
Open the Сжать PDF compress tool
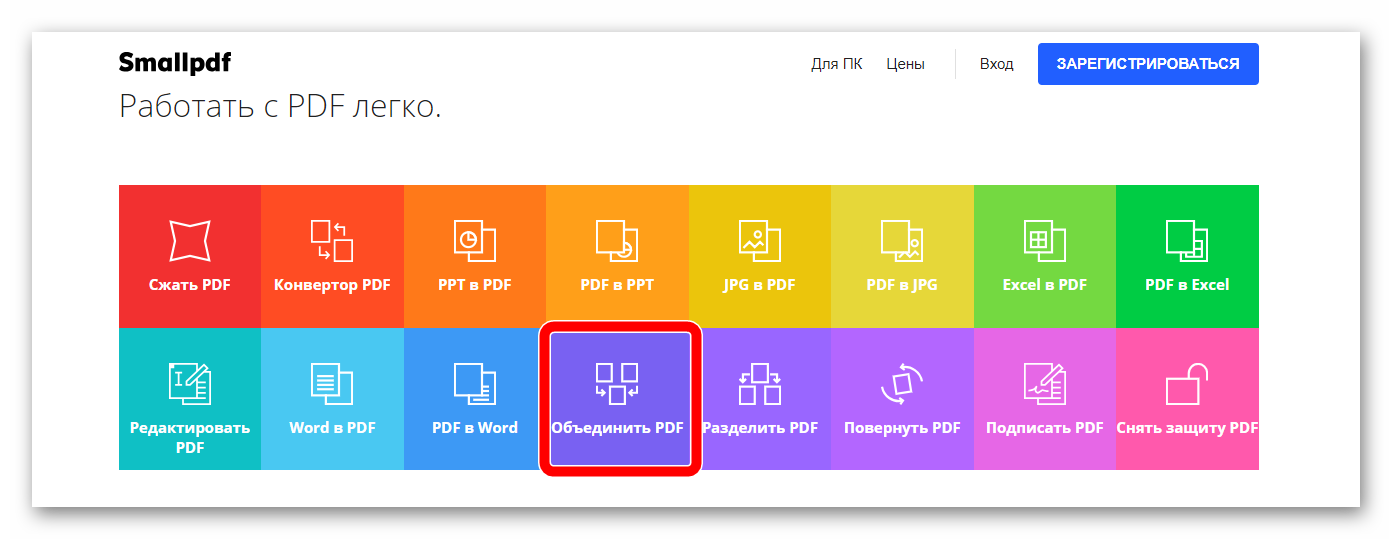point(190,256)
